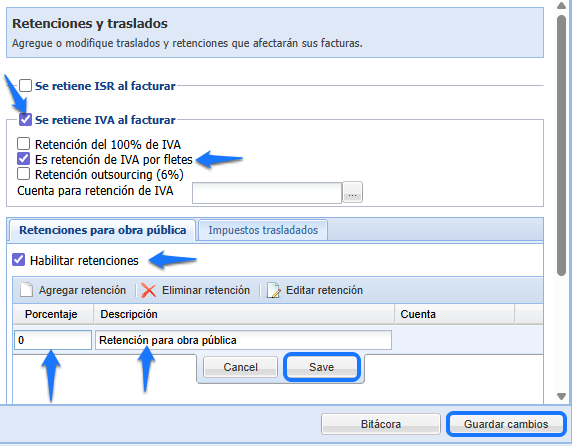Enable Se retiene ISR al facturar

(x=25, y=86)
